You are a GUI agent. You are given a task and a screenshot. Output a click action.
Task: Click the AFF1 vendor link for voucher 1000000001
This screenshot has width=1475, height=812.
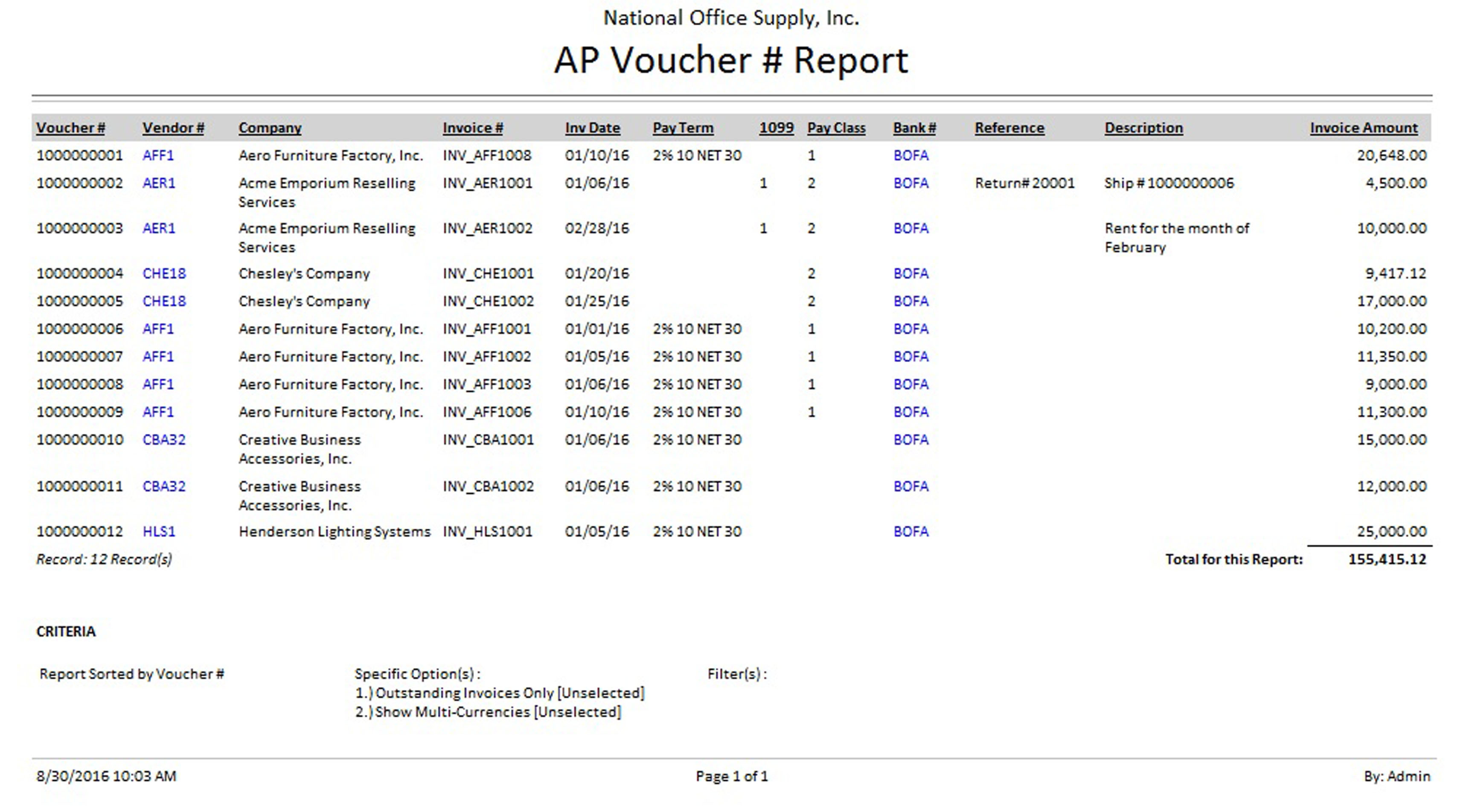[x=158, y=155]
